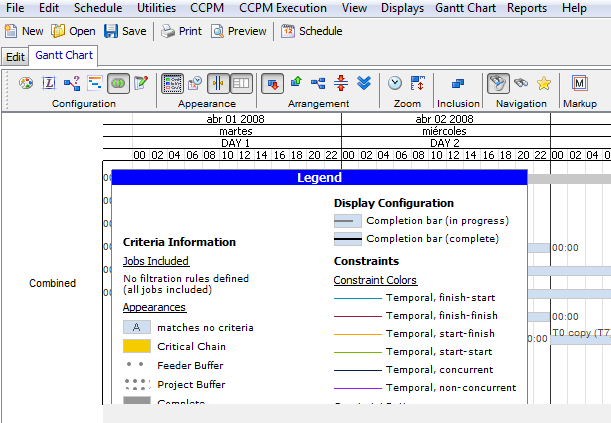The width and height of the screenshot is (611, 423).
Task: Click the color palette icon in Configuration
Action: pos(26,84)
